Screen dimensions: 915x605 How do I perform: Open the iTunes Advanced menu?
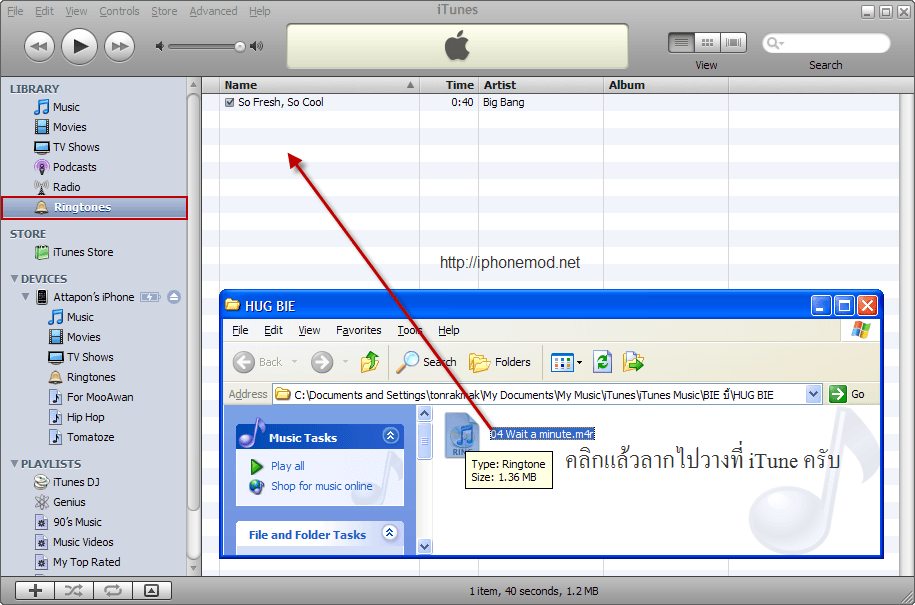[x=213, y=11]
